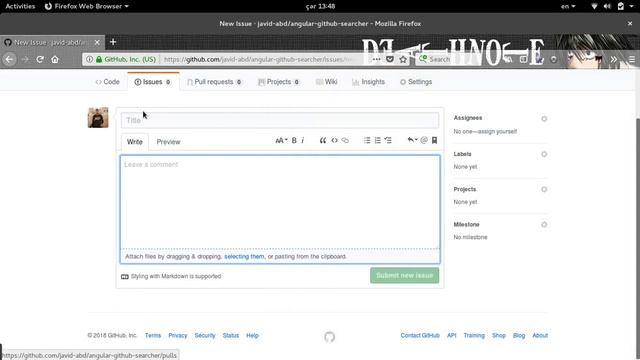Viewport: 640px width, 360px height.
Task: Open Status footer link
Action: tap(231, 336)
